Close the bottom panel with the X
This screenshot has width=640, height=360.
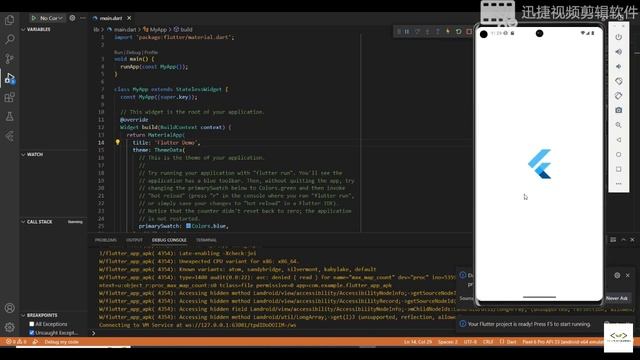point(632,240)
